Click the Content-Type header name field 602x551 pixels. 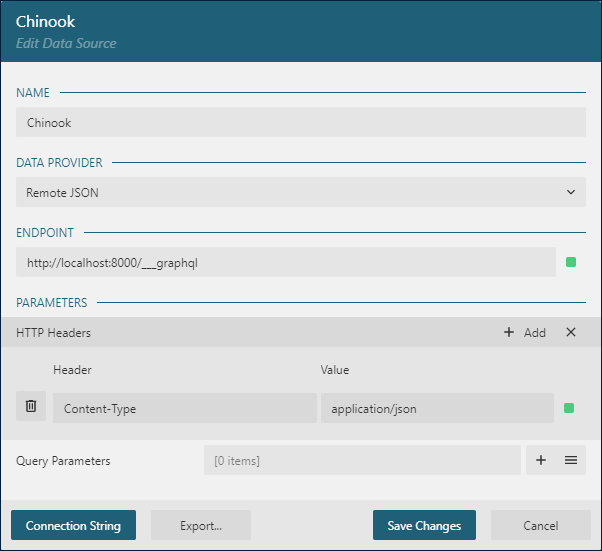point(184,408)
